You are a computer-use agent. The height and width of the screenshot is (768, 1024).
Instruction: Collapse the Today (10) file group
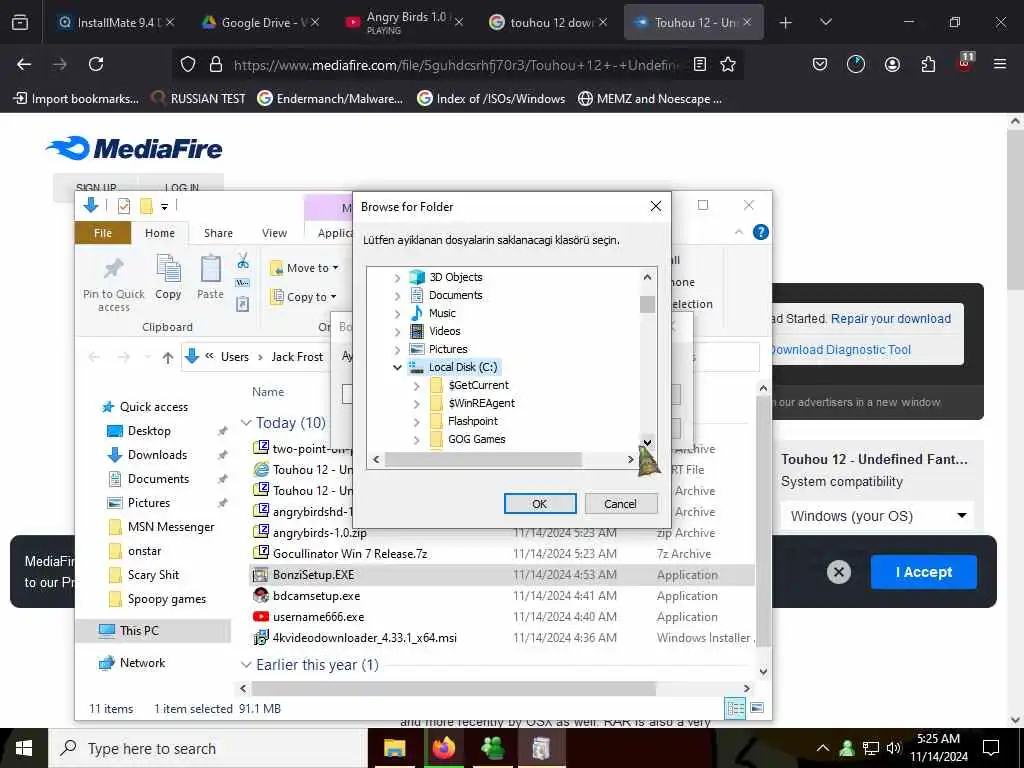[x=246, y=423]
